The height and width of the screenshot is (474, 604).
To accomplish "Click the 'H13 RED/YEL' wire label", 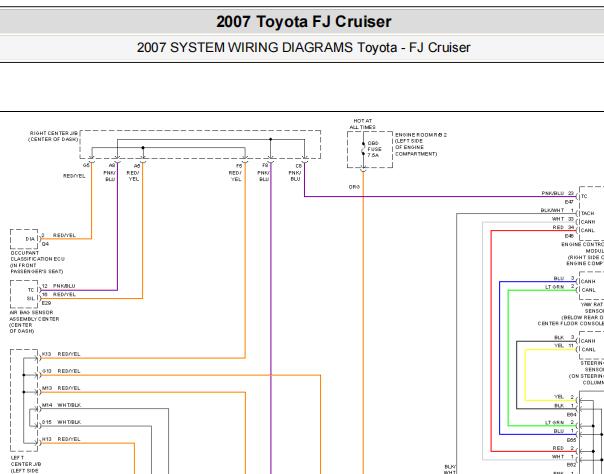I will coord(61,439).
